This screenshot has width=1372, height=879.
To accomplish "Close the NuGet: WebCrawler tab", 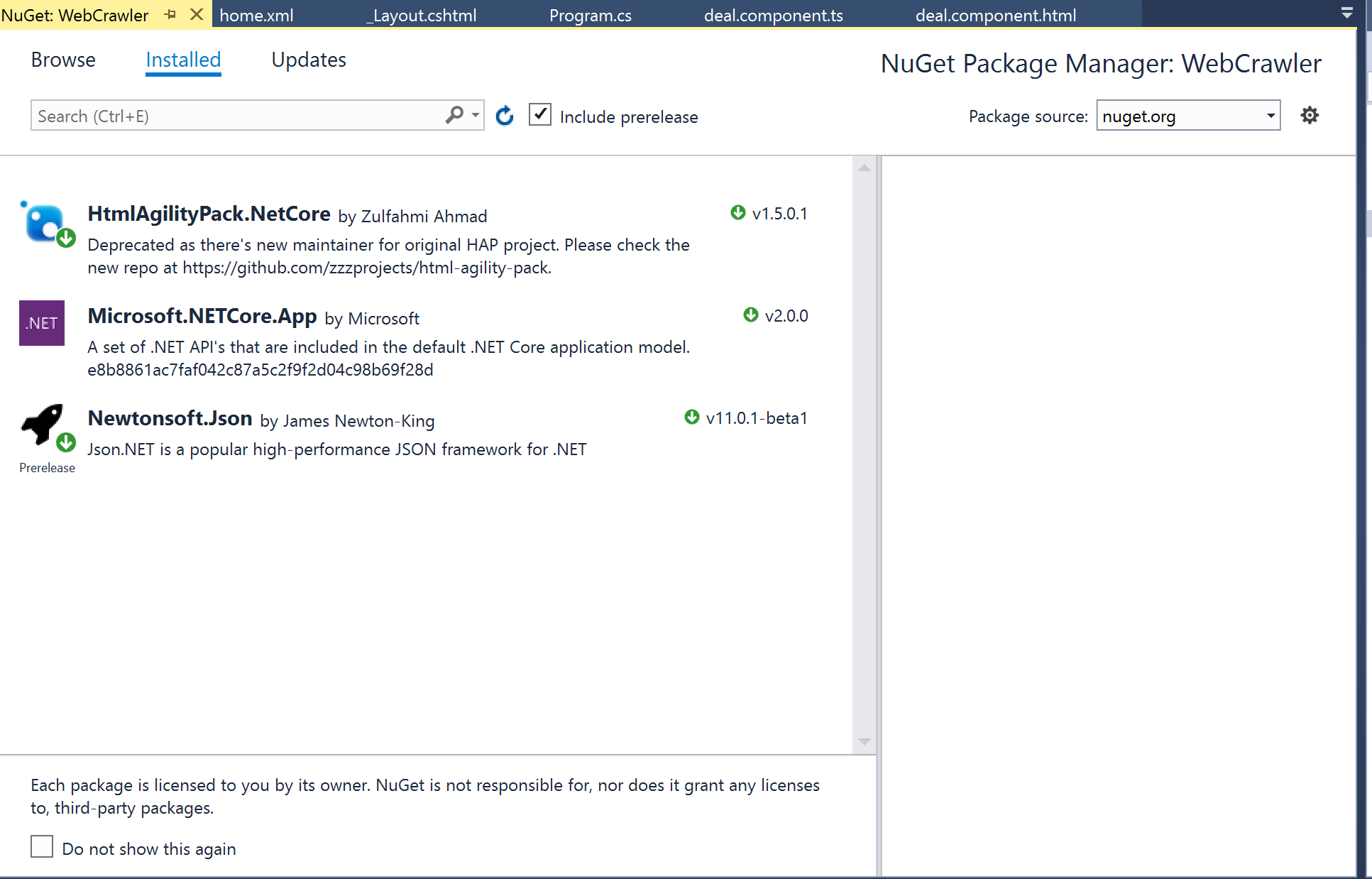I will [x=197, y=14].
